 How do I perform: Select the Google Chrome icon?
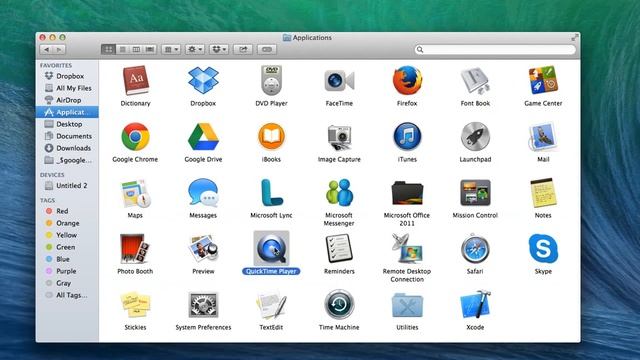pyautogui.click(x=135, y=137)
